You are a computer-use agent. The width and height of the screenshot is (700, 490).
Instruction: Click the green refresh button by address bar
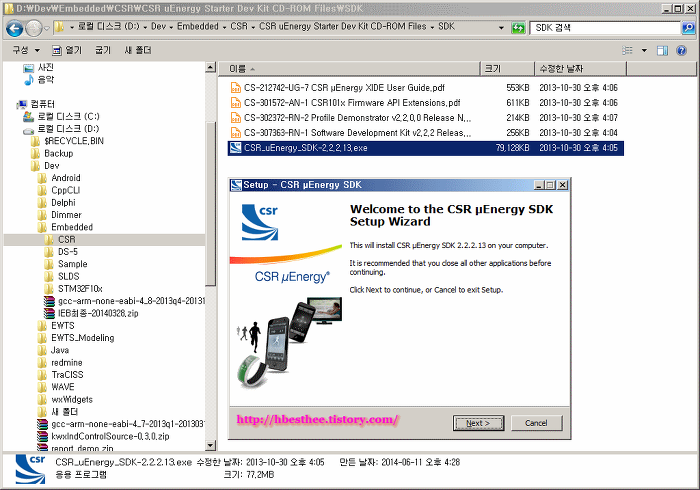coord(518,28)
